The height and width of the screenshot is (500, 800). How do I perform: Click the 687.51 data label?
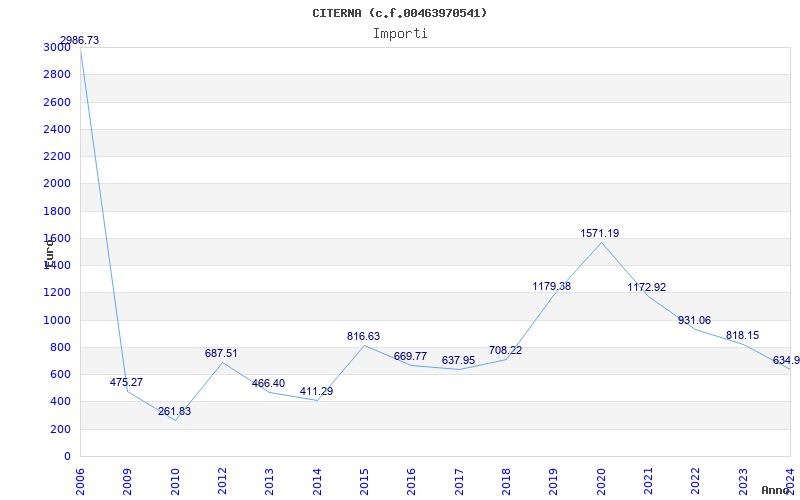[221, 353]
